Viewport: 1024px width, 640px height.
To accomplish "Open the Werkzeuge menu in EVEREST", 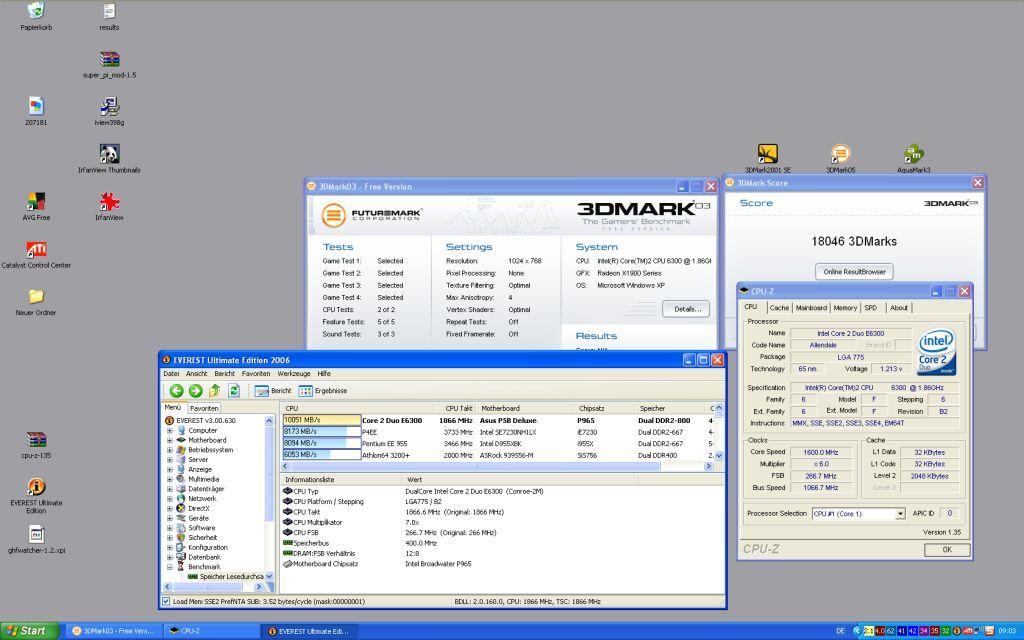I will pyautogui.click(x=294, y=374).
